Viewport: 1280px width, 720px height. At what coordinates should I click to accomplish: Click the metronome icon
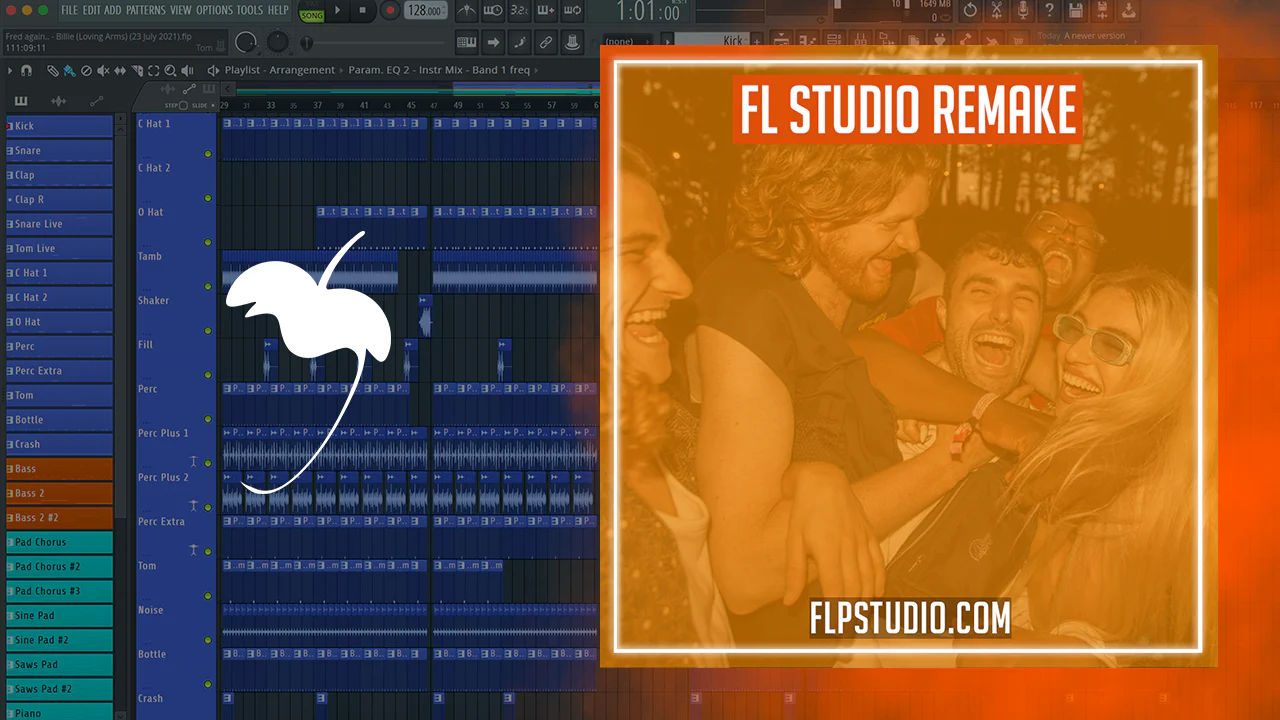click(x=466, y=11)
